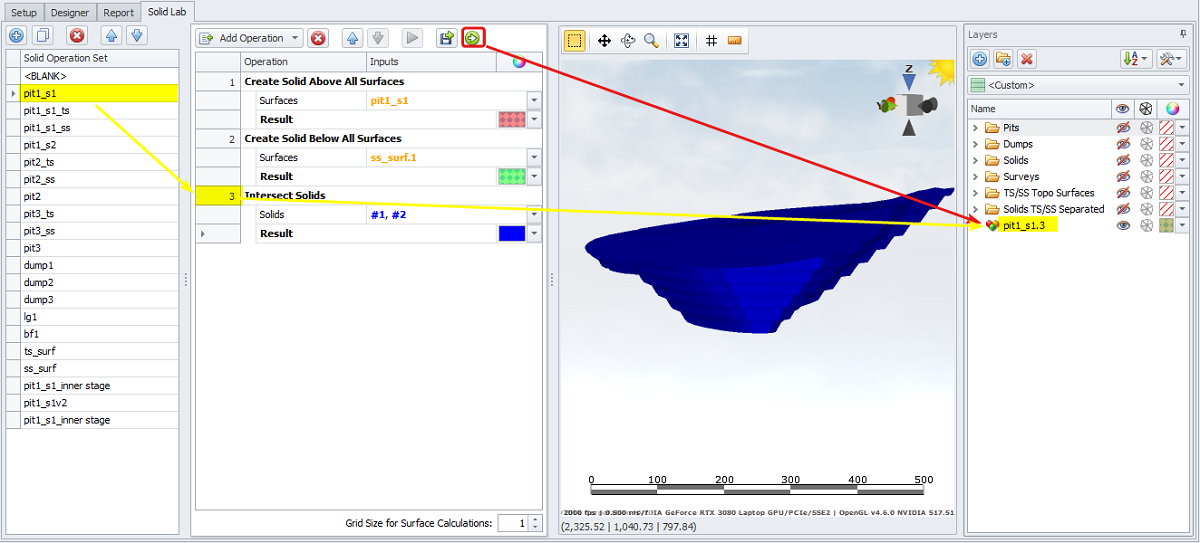Screen dimensions: 1200x543
Task: Show the Pits layer via eye icon
Action: [x=1123, y=128]
